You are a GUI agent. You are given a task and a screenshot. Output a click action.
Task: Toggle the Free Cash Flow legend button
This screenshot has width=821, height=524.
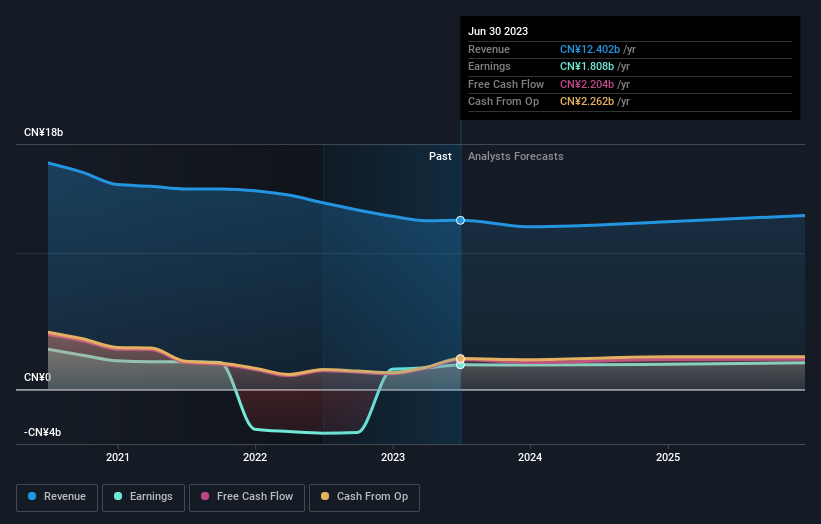click(x=247, y=497)
